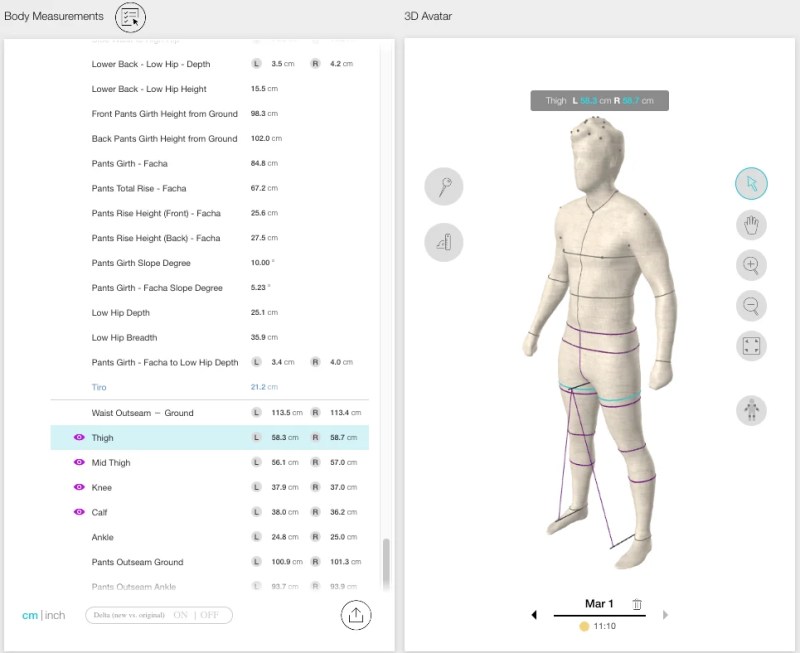Select the Tiro measurement row
The image size is (800, 653).
coord(209,387)
